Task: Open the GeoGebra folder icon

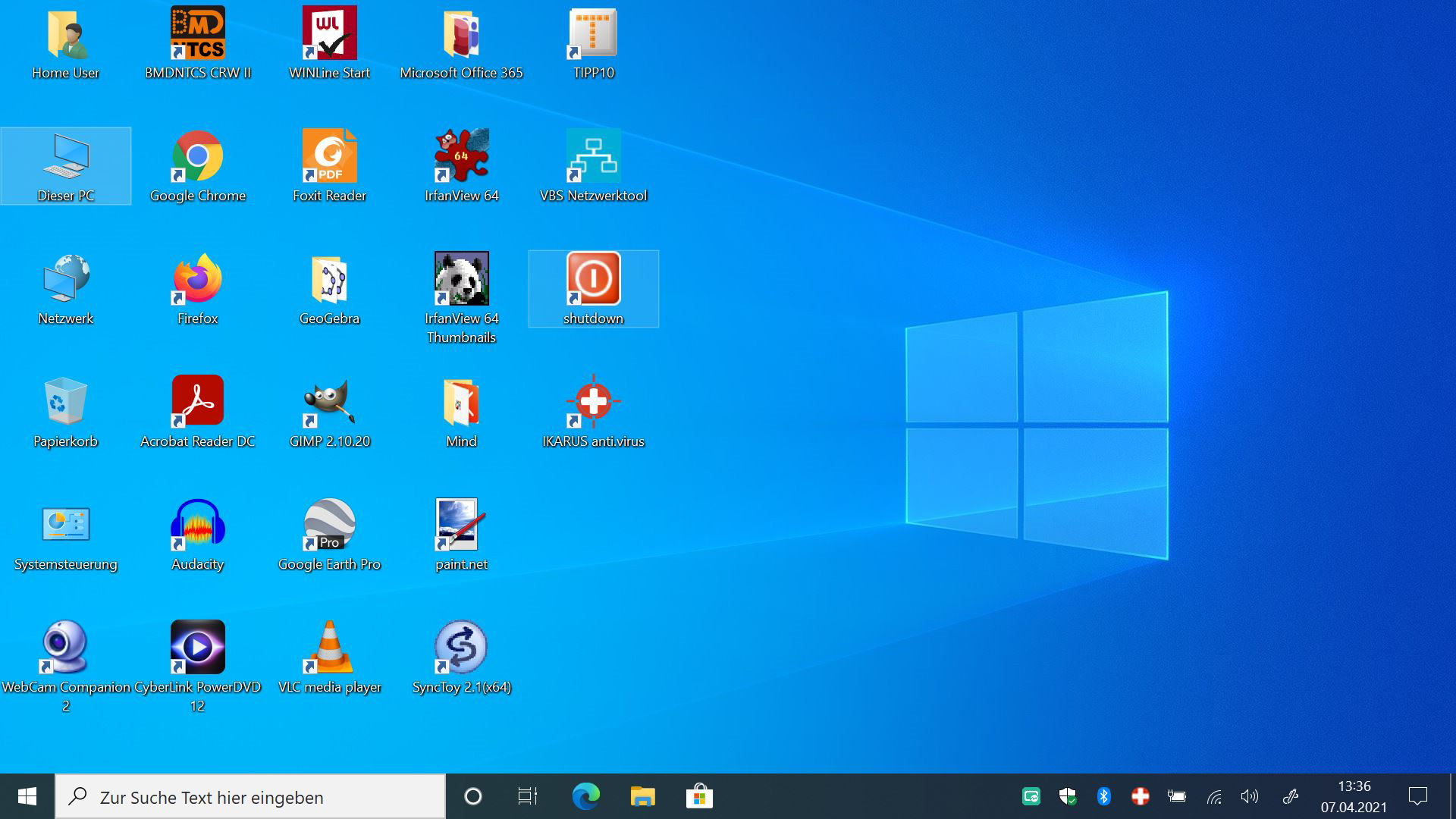Action: click(x=329, y=279)
